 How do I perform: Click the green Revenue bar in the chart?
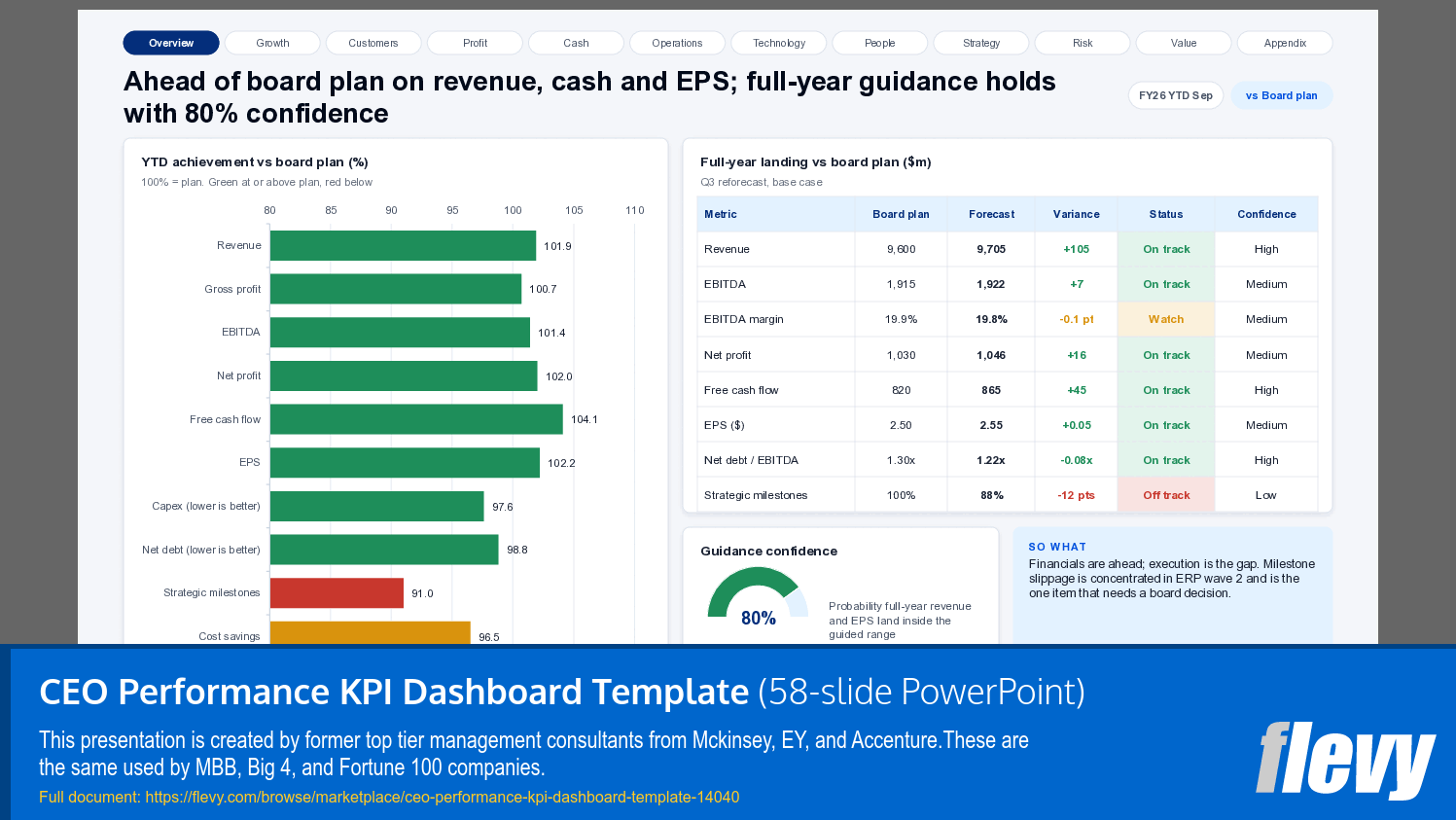[x=403, y=245]
